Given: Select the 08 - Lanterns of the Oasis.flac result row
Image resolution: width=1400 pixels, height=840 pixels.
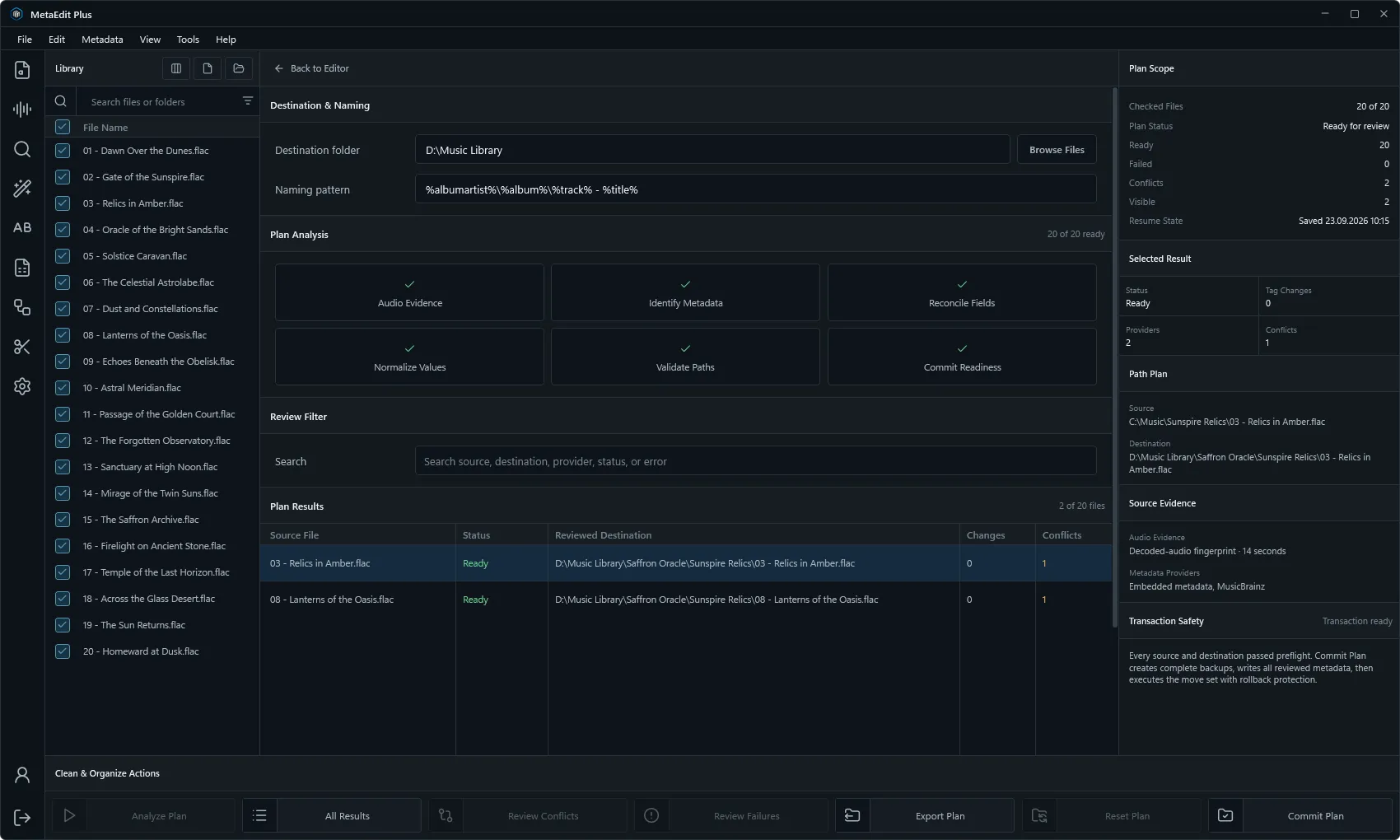Looking at the screenshot, I should click(x=686, y=600).
